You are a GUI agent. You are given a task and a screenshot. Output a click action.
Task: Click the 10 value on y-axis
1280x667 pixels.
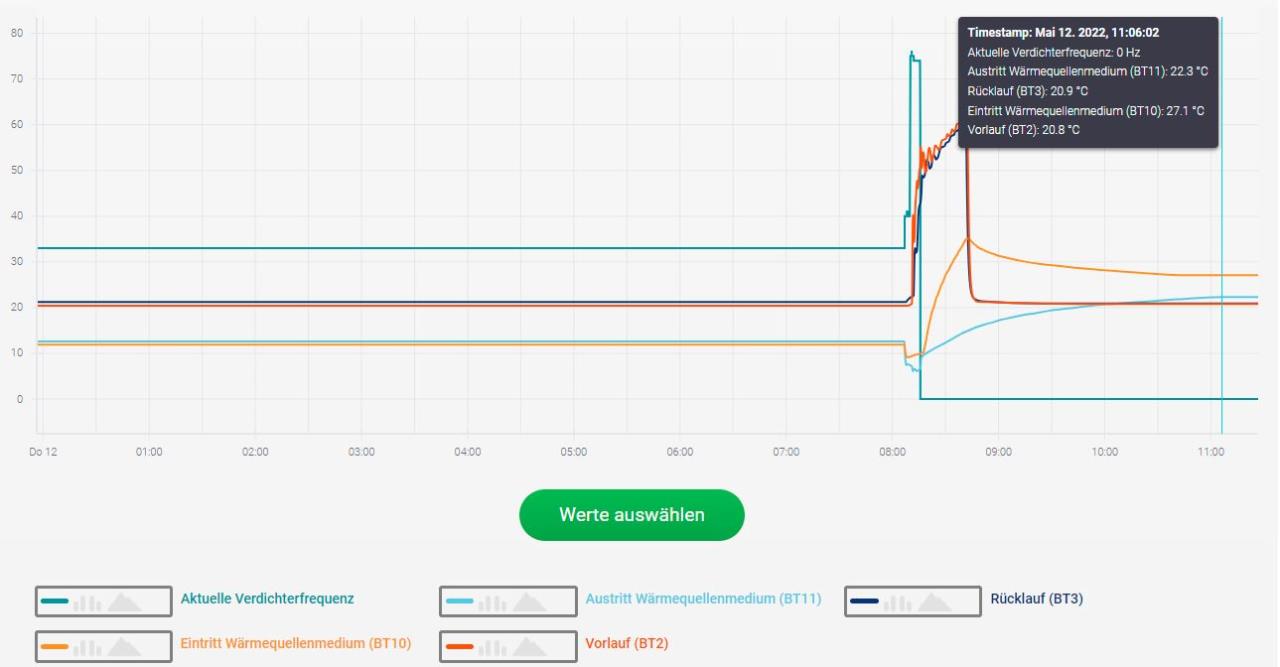point(17,353)
